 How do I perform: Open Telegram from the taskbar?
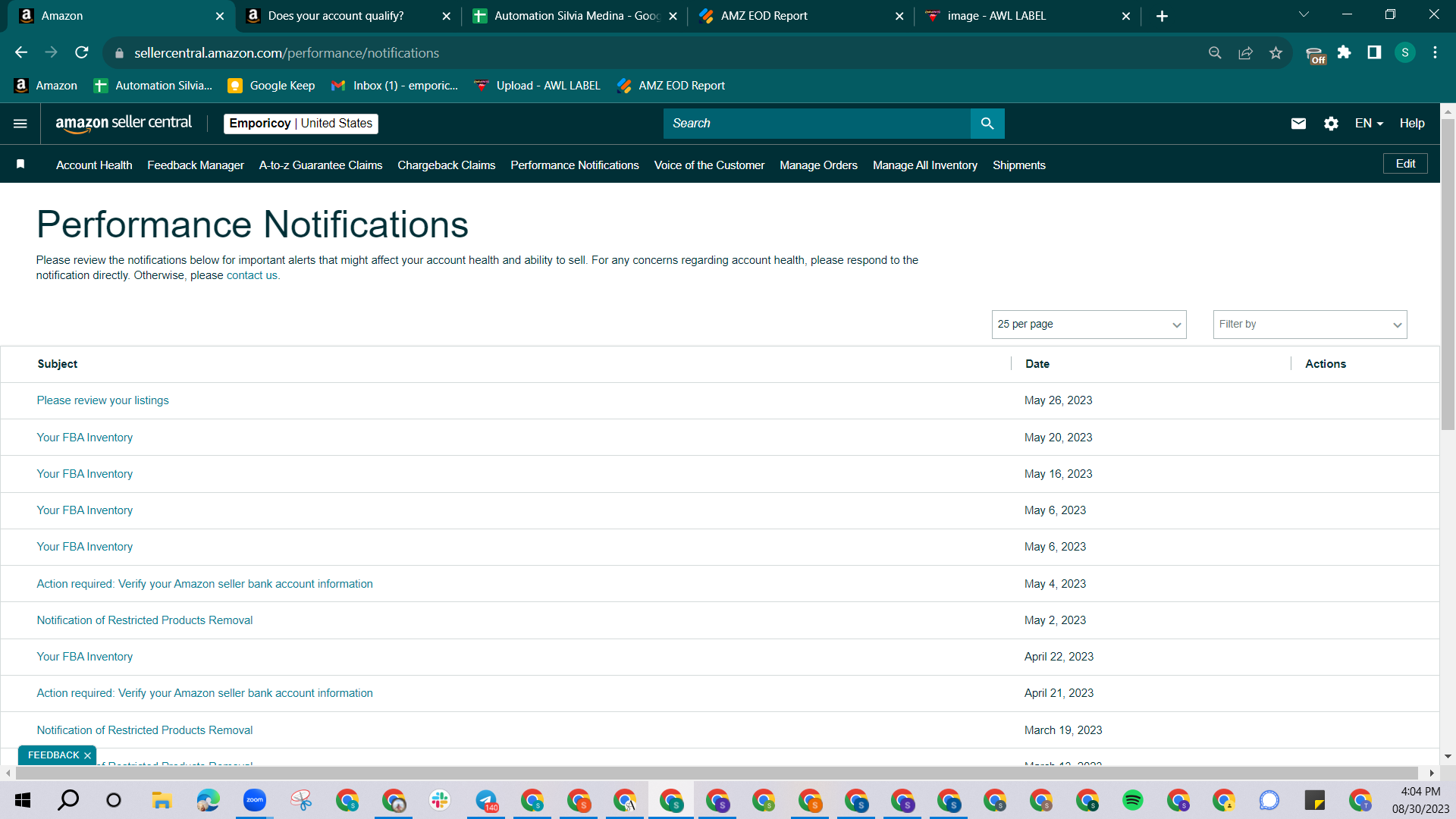(486, 800)
